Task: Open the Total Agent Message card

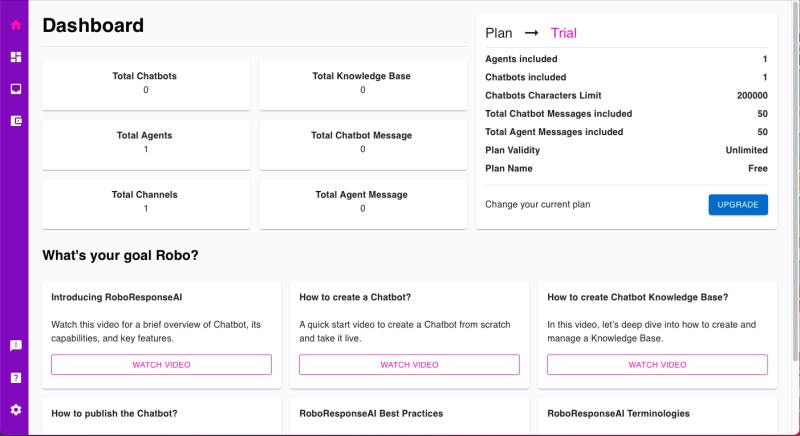Action: [x=363, y=203]
